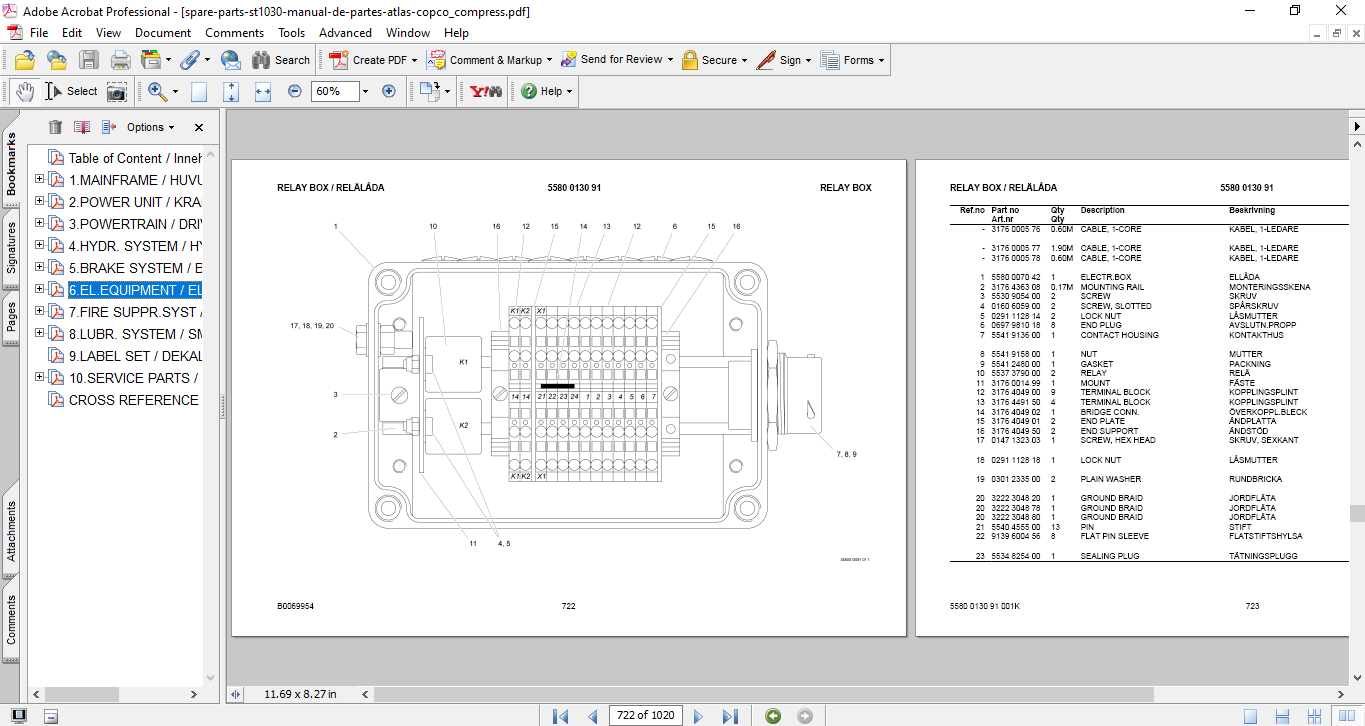The image size is (1365, 726).
Task: Click the Save floppy disk icon
Action: point(89,60)
